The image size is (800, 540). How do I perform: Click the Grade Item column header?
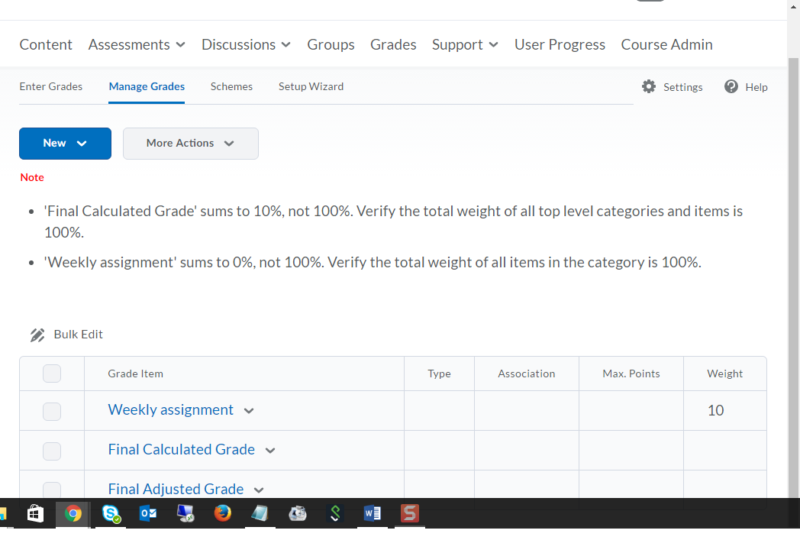[135, 374]
